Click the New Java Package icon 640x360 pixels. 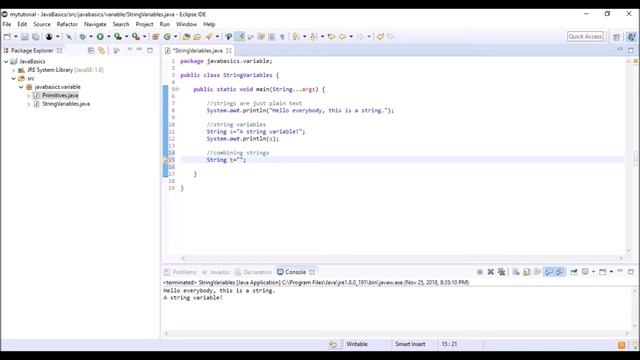156,37
